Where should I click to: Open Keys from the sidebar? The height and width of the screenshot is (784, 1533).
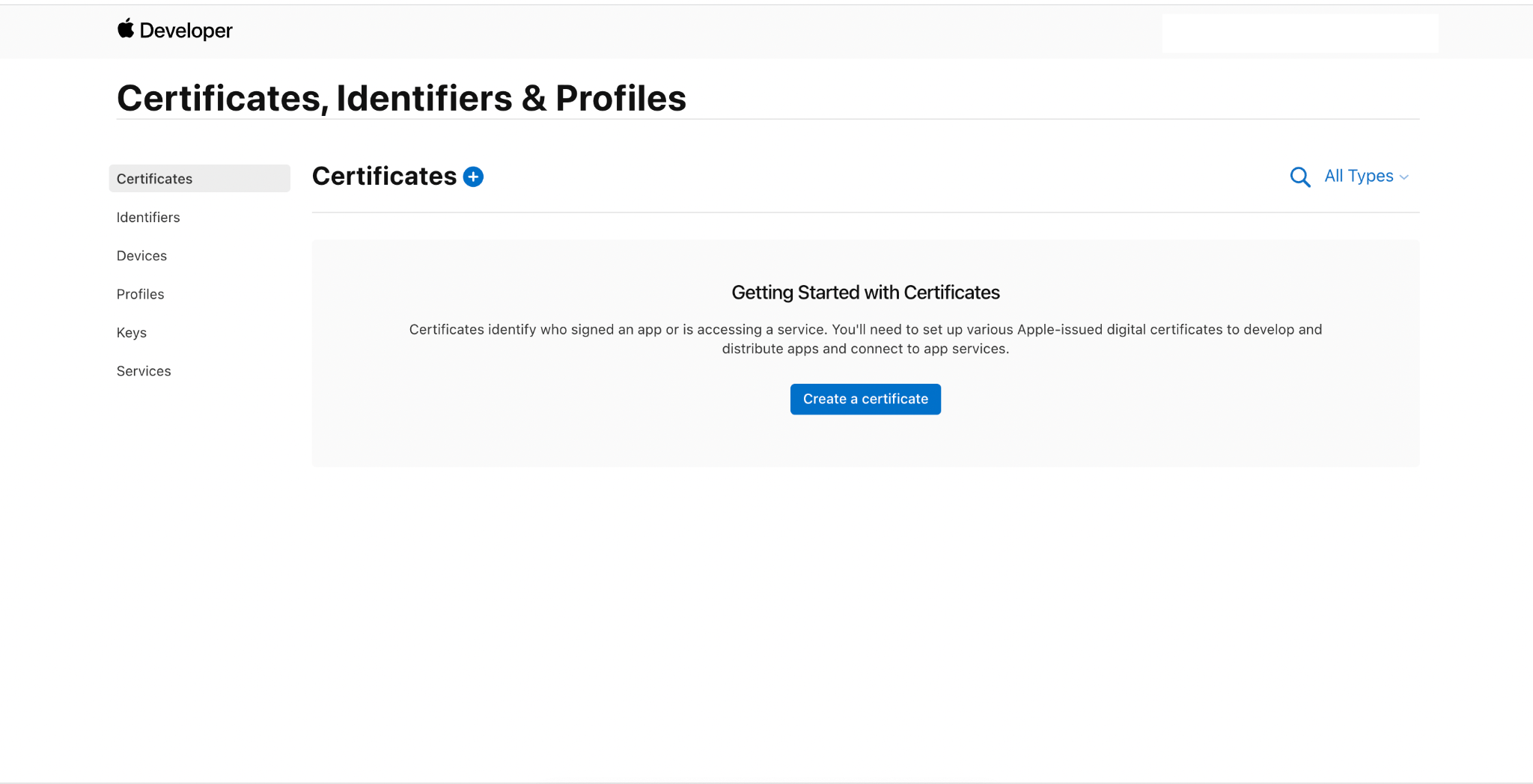[x=132, y=333]
